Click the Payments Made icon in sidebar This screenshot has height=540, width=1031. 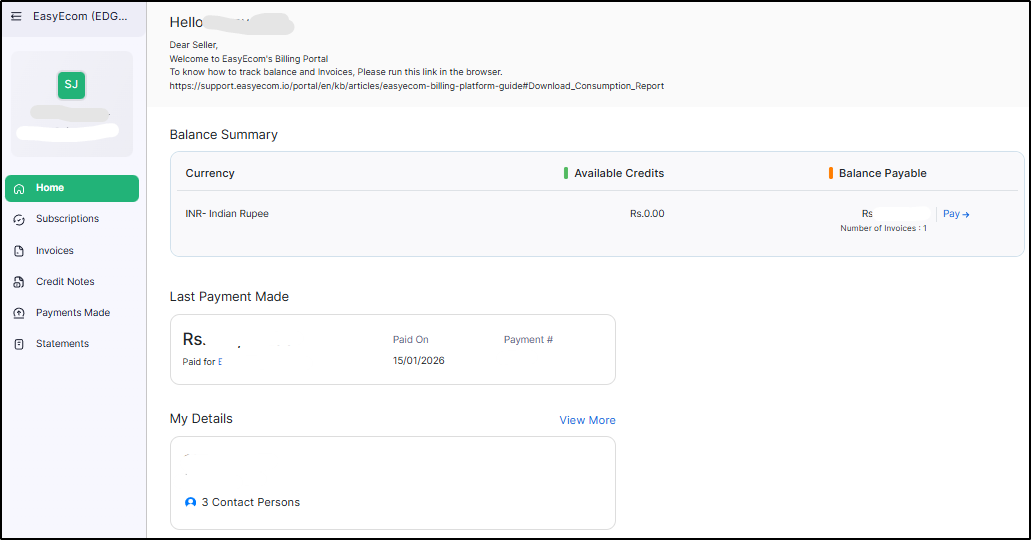19,313
